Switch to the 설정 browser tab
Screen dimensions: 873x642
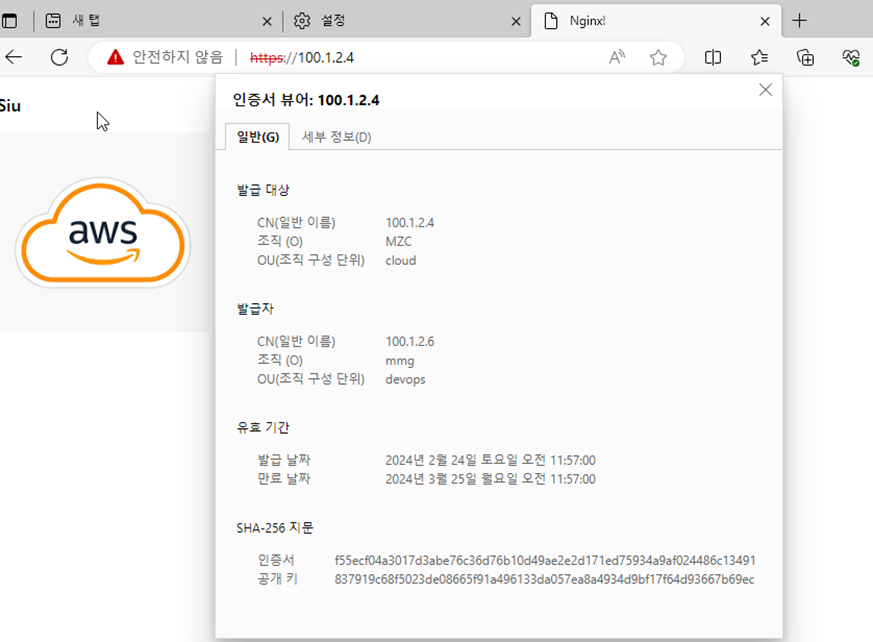[x=406, y=21]
